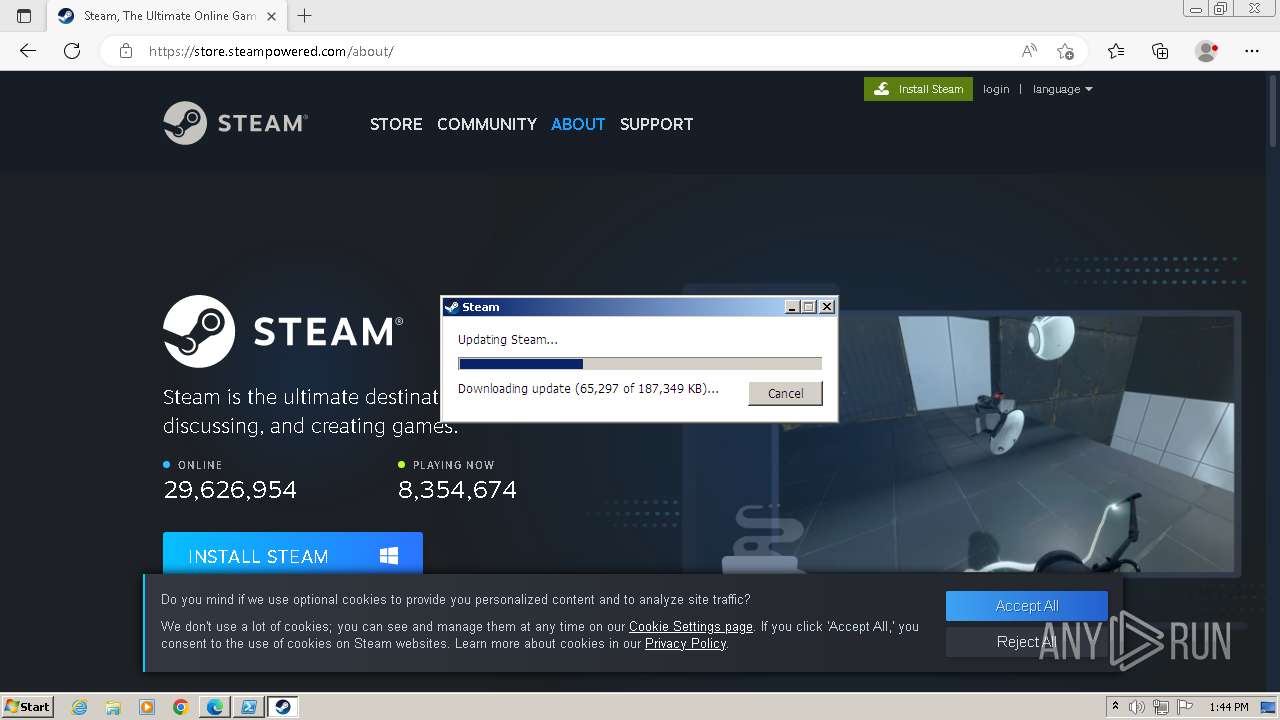Open the Favorites list icon
The width and height of the screenshot is (1280, 720).
(x=1116, y=51)
